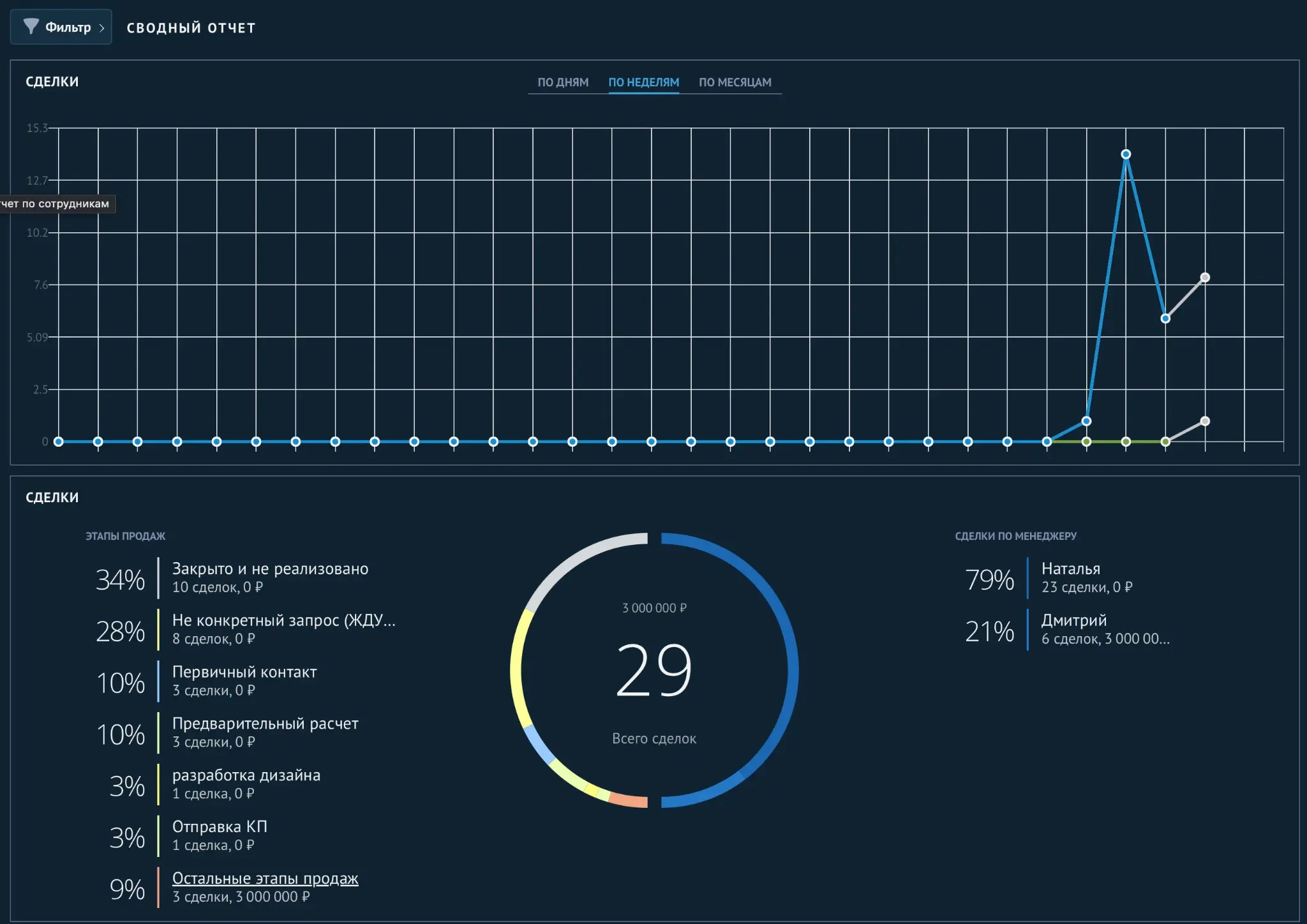
Task: Click the orange donut chart segment
Action: [x=629, y=800]
